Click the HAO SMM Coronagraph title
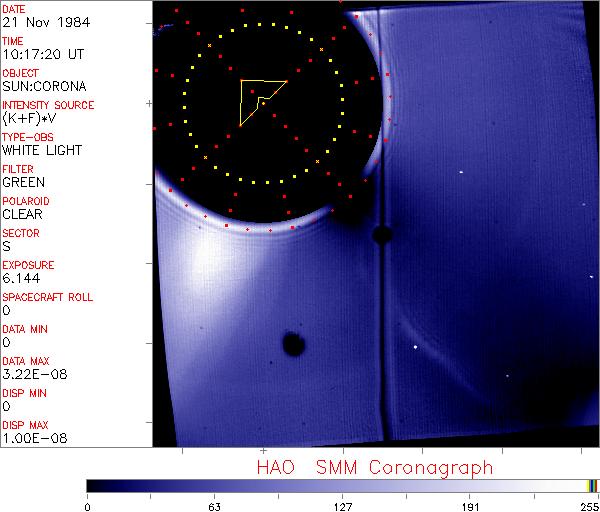The height and width of the screenshot is (512, 600). (374, 467)
